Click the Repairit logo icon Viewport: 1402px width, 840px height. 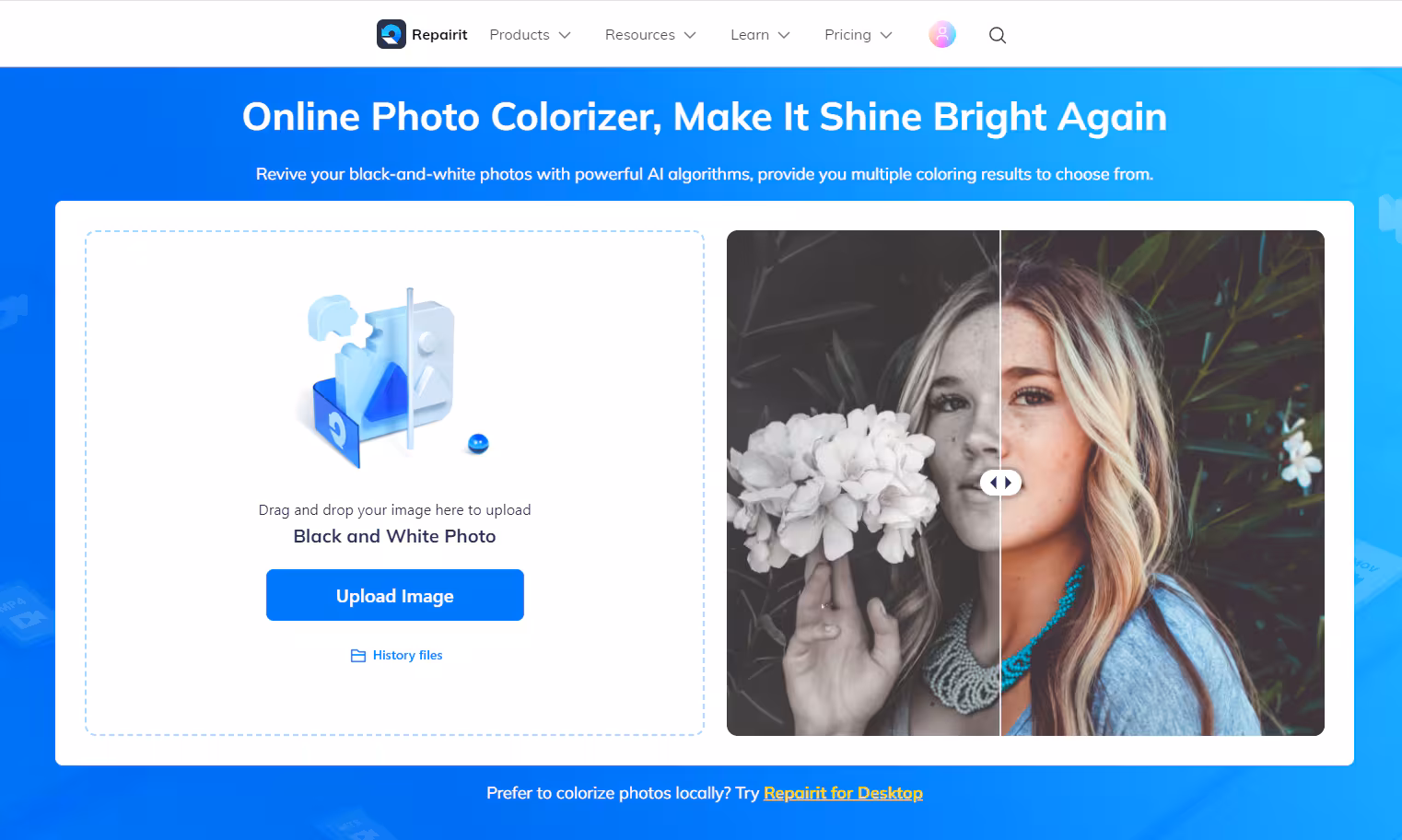tap(391, 34)
